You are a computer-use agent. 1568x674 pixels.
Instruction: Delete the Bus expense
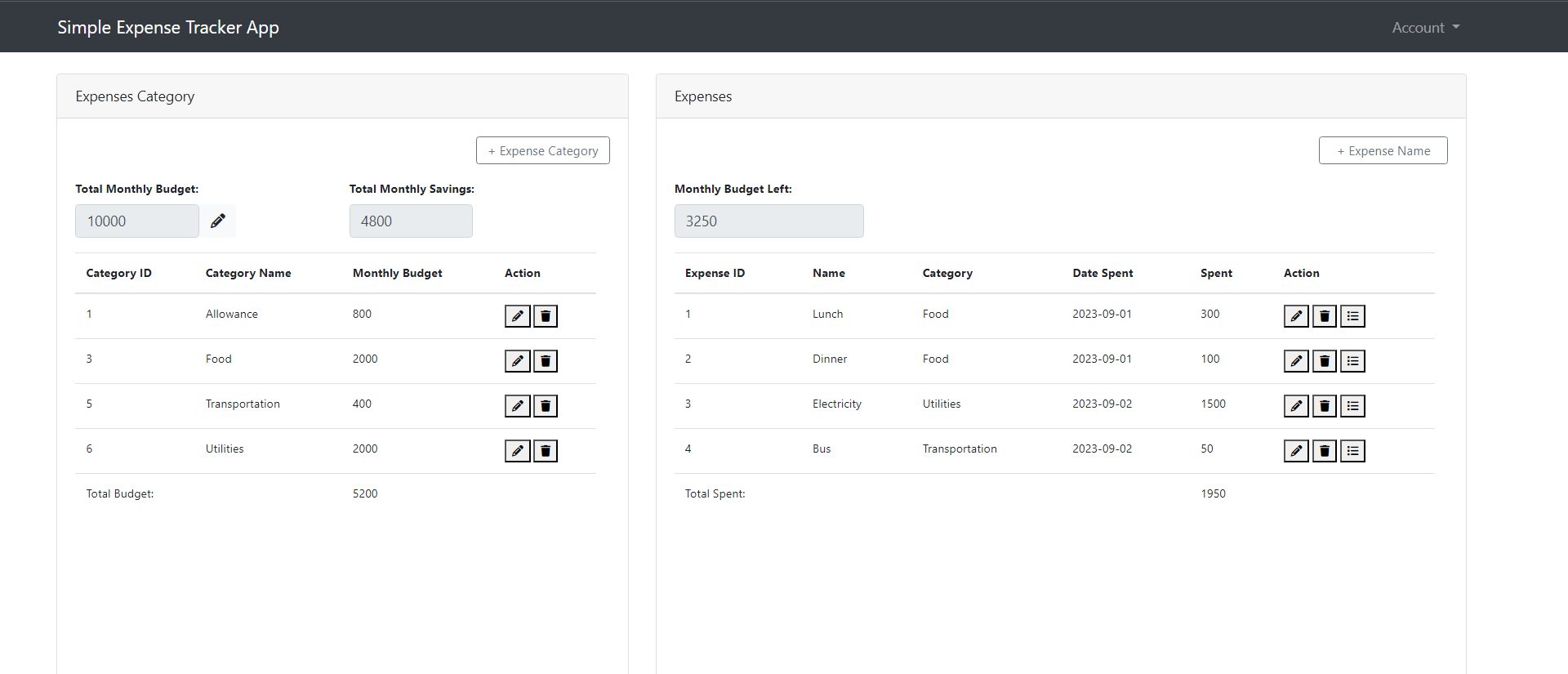coord(1325,451)
